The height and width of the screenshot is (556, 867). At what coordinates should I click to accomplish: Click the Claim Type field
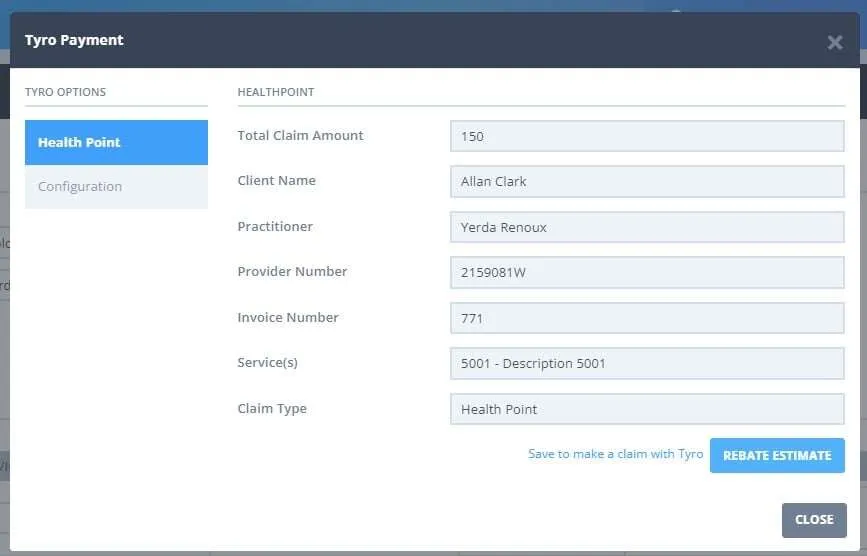coord(647,409)
